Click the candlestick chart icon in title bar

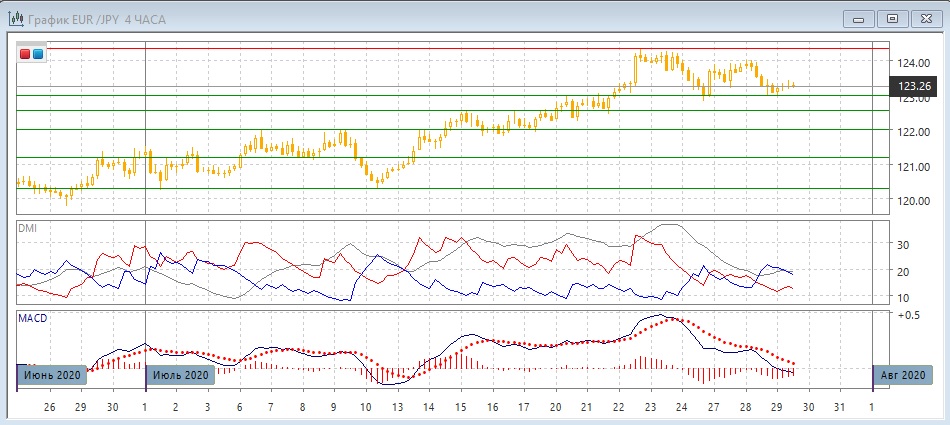[17, 19]
